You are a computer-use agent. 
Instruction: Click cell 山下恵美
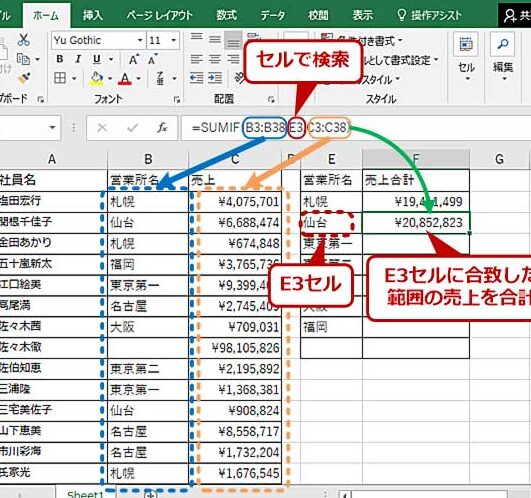(x=53, y=431)
